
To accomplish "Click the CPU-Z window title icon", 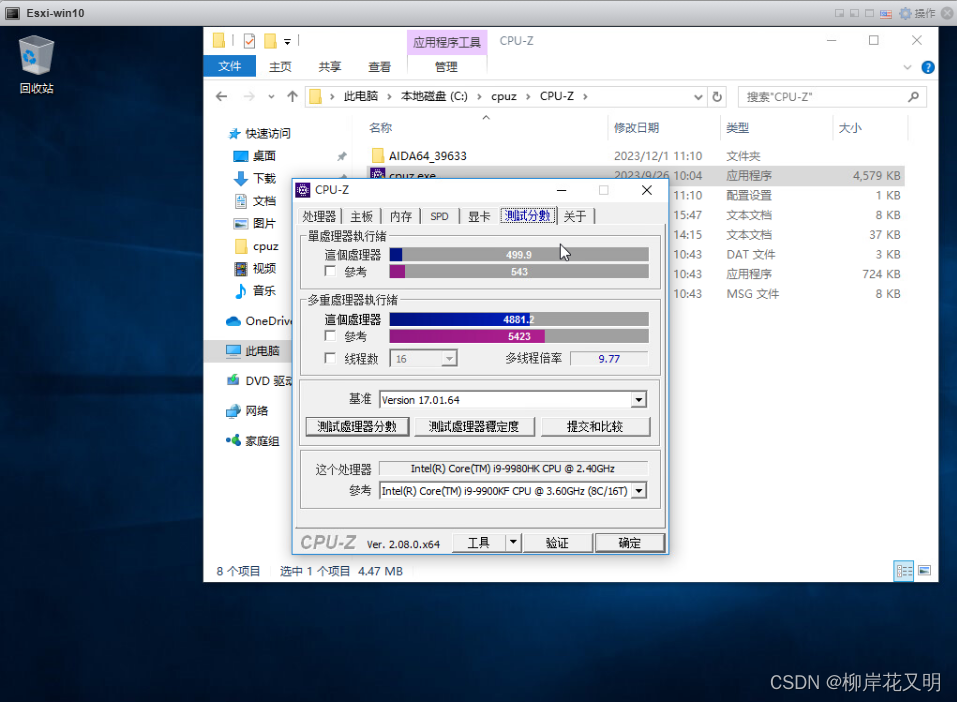I will point(303,190).
